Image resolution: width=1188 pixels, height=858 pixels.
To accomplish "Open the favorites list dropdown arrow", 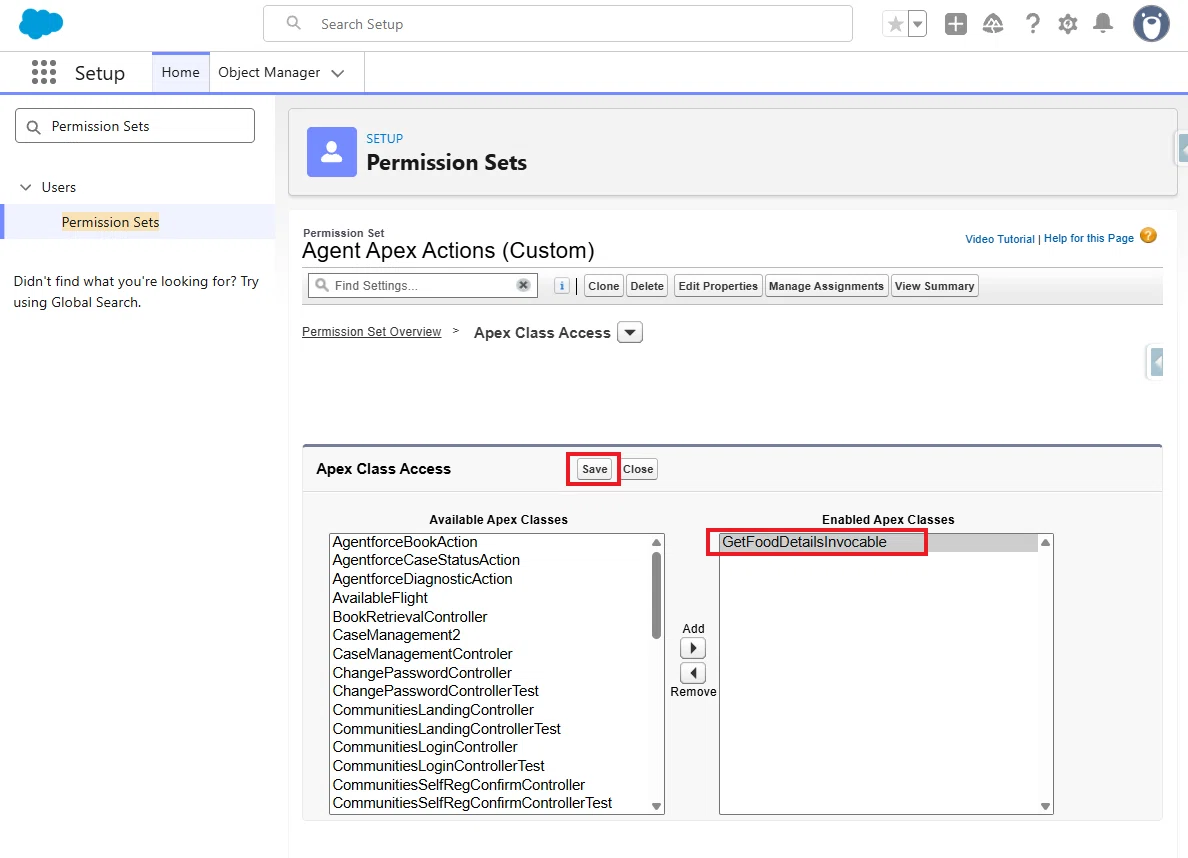I will point(918,24).
